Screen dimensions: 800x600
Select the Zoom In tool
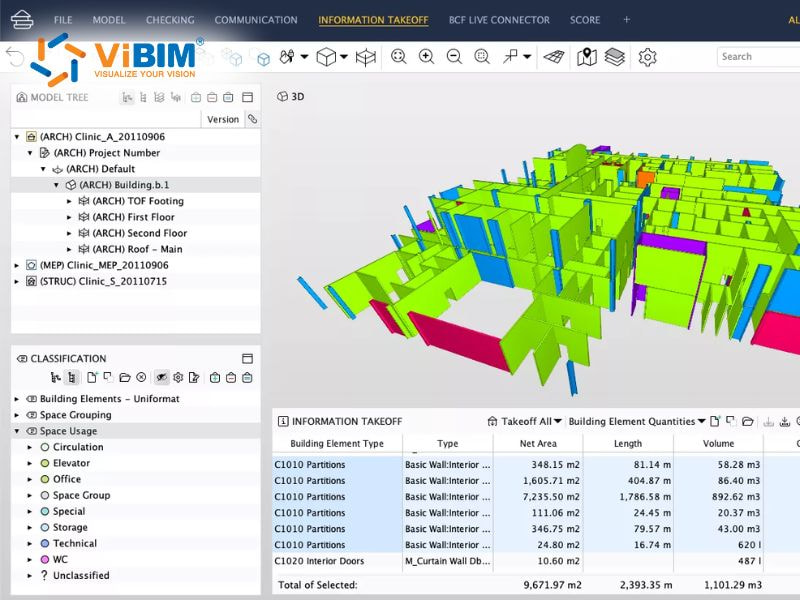[427, 57]
